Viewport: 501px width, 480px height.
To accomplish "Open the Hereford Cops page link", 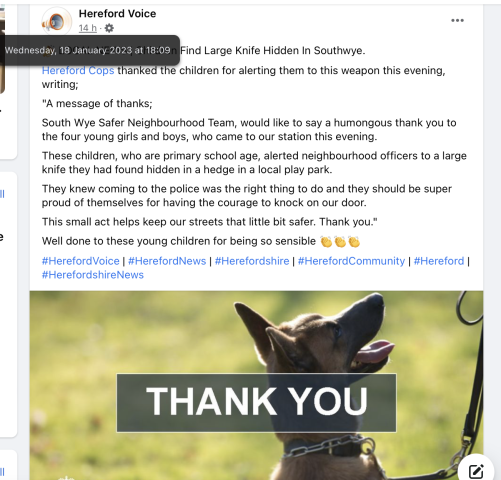I will click(x=78, y=70).
